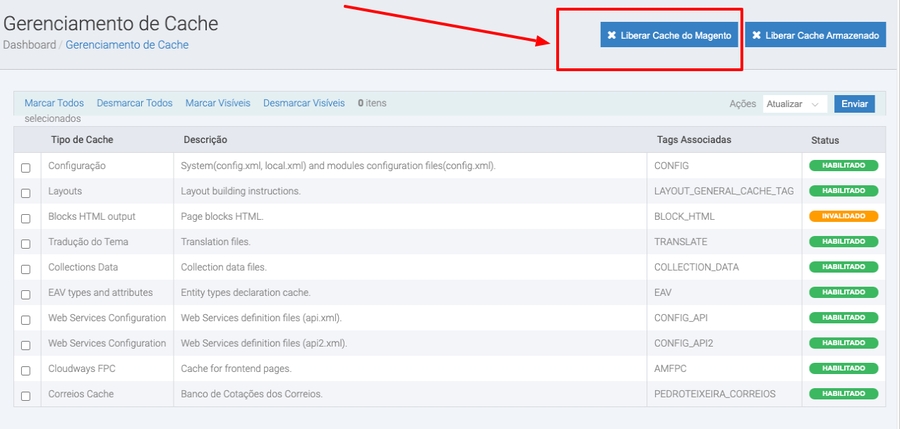Tick the Tradução do Tema checkbox
The height and width of the screenshot is (429, 900).
tap(26, 243)
